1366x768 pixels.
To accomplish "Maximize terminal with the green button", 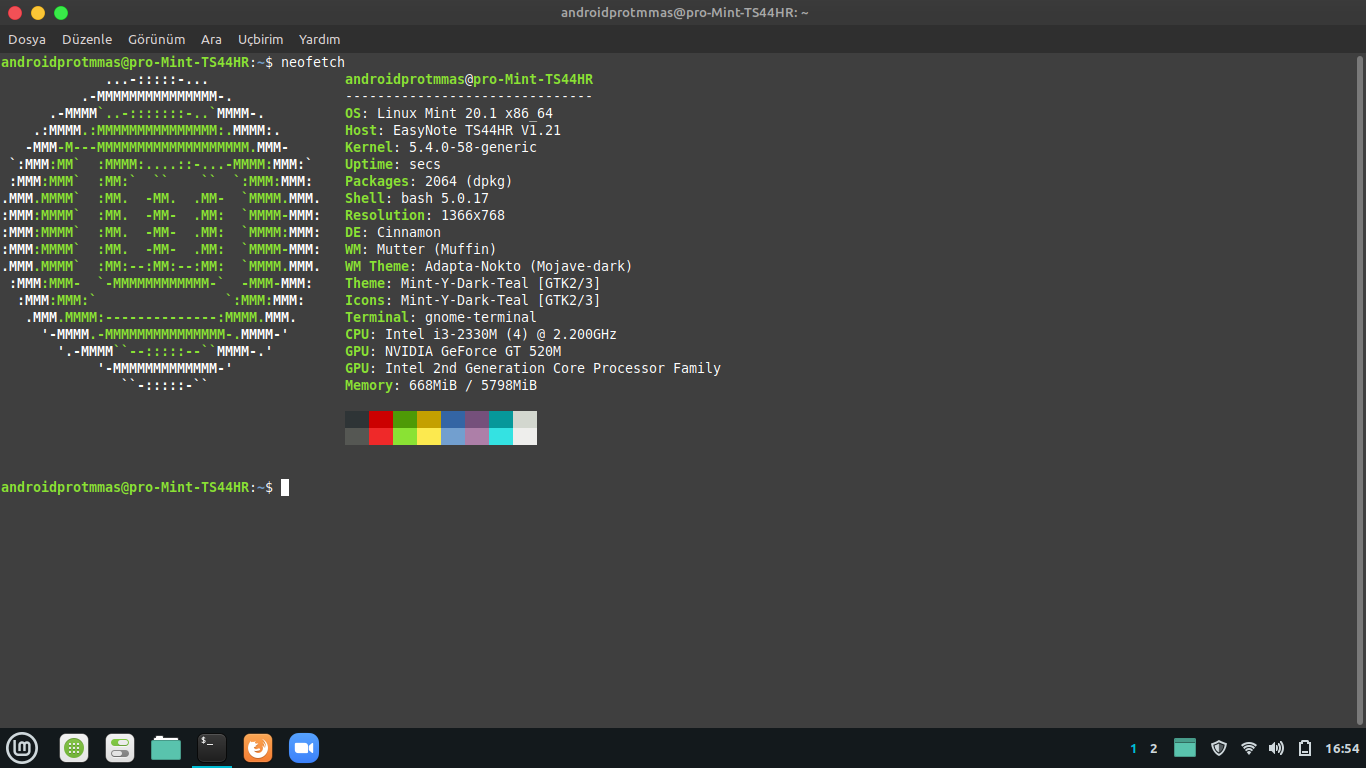I will 61,13.
